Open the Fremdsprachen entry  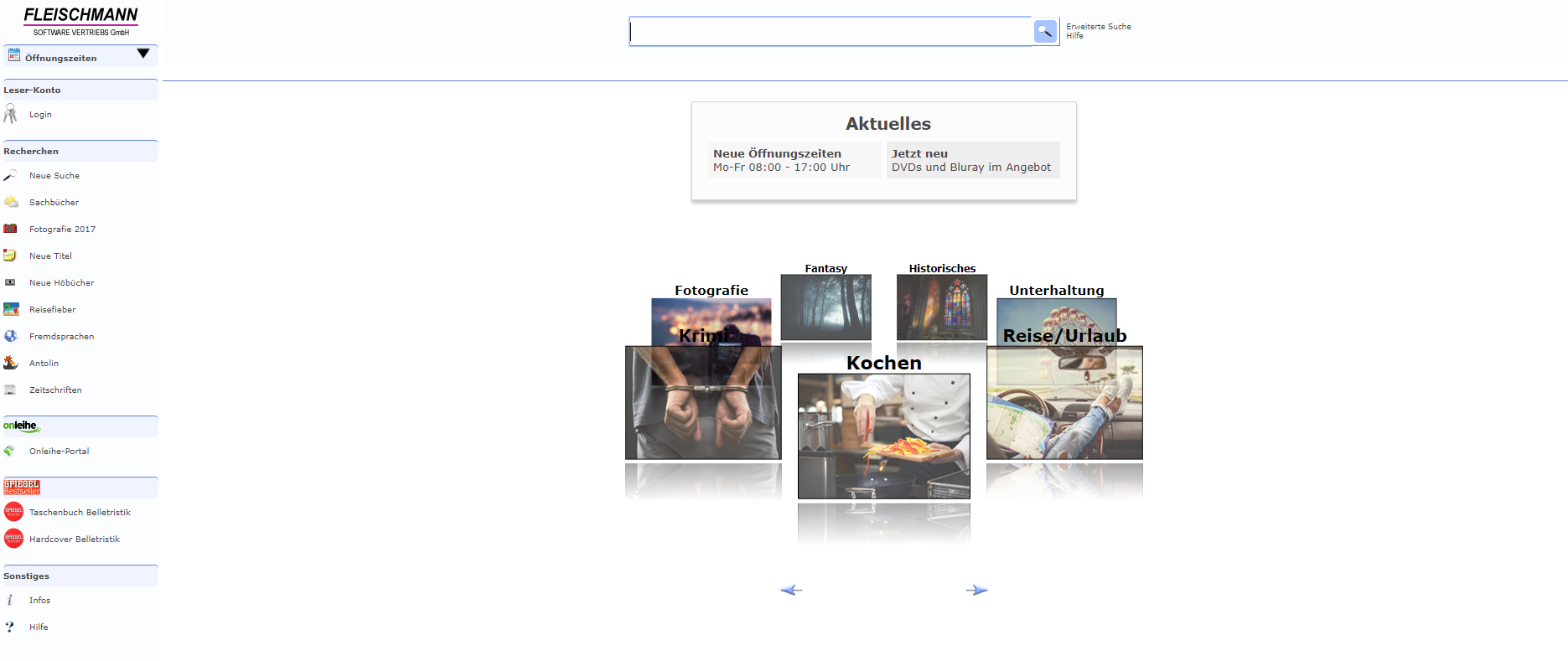click(x=61, y=337)
